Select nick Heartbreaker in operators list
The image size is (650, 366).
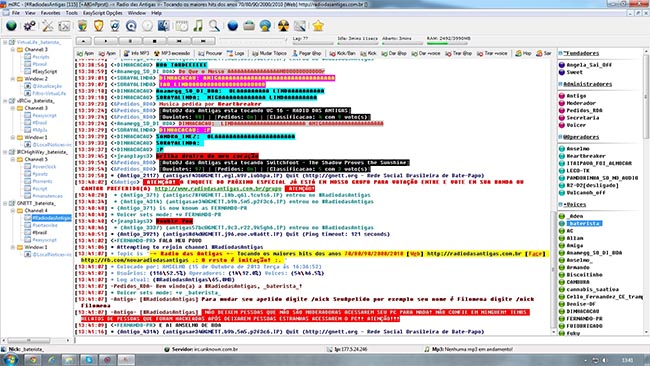[586, 156]
